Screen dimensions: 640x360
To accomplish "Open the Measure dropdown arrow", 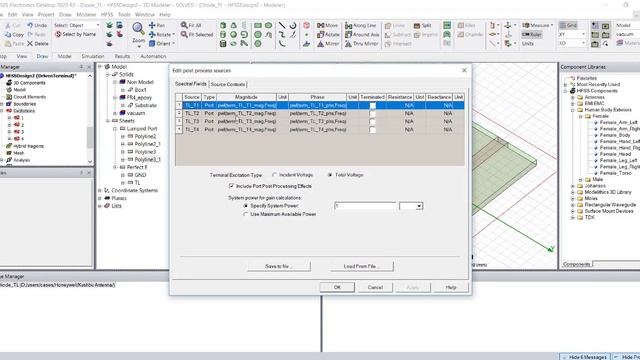I will [552, 25].
